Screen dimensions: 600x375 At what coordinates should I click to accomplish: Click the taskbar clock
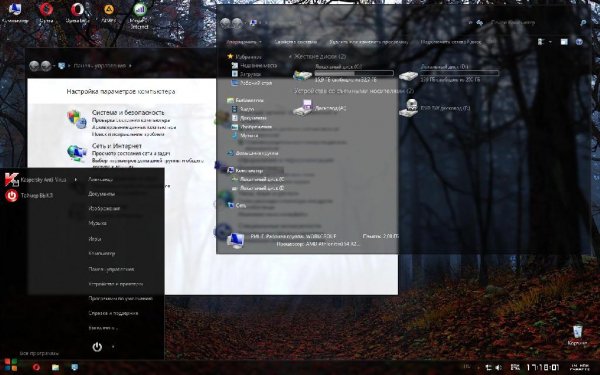(x=543, y=367)
